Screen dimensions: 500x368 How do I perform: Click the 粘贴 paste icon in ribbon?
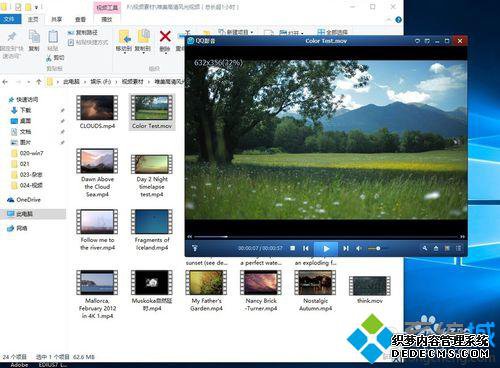tap(53, 37)
